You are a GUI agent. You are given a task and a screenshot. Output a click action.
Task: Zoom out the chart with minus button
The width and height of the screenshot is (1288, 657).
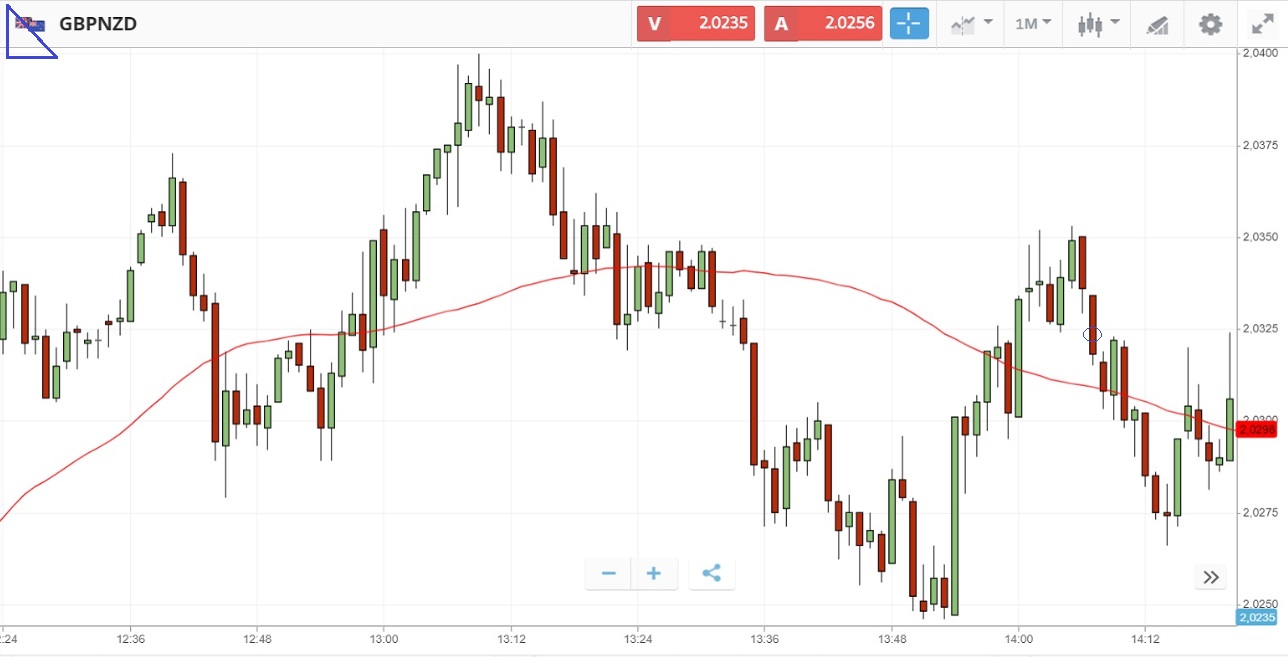[609, 573]
